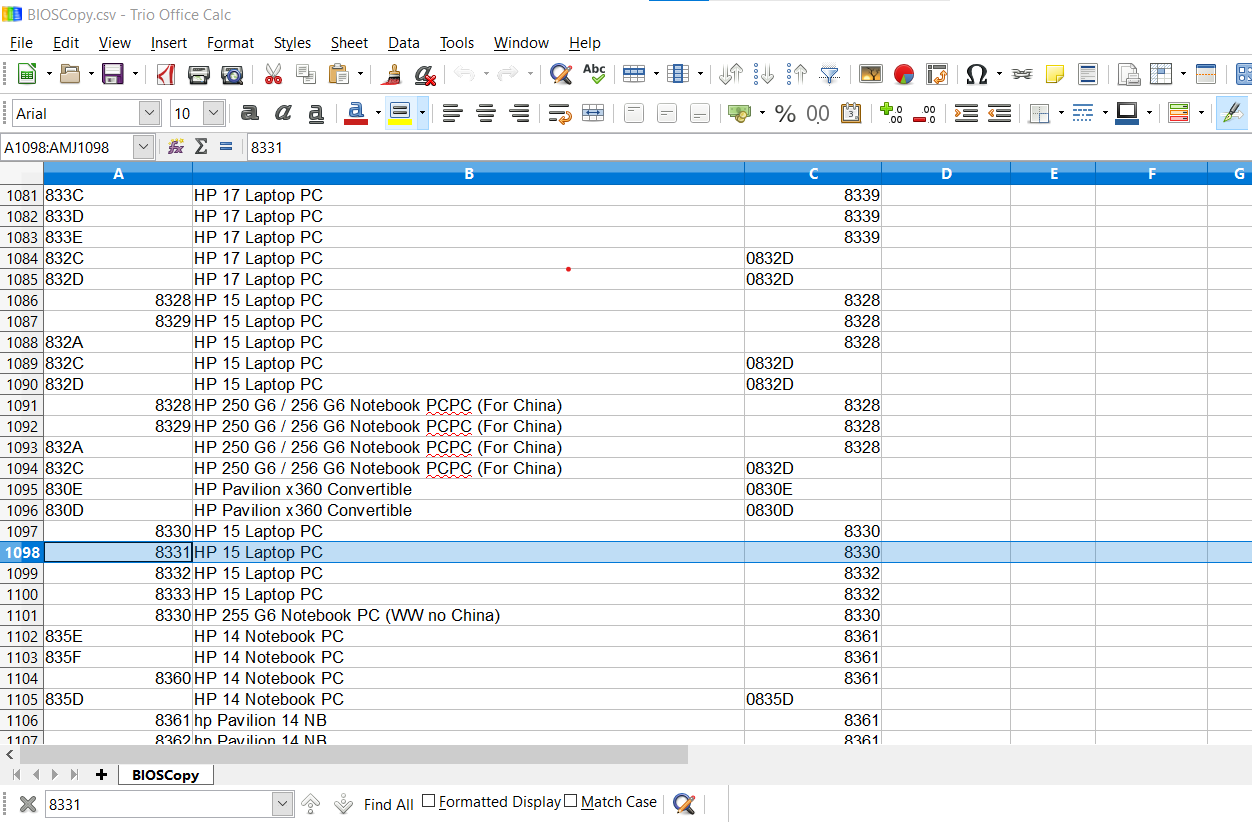1252x822 pixels.
Task: Expand the special character dropdown arrow
Action: pyautogui.click(x=998, y=74)
